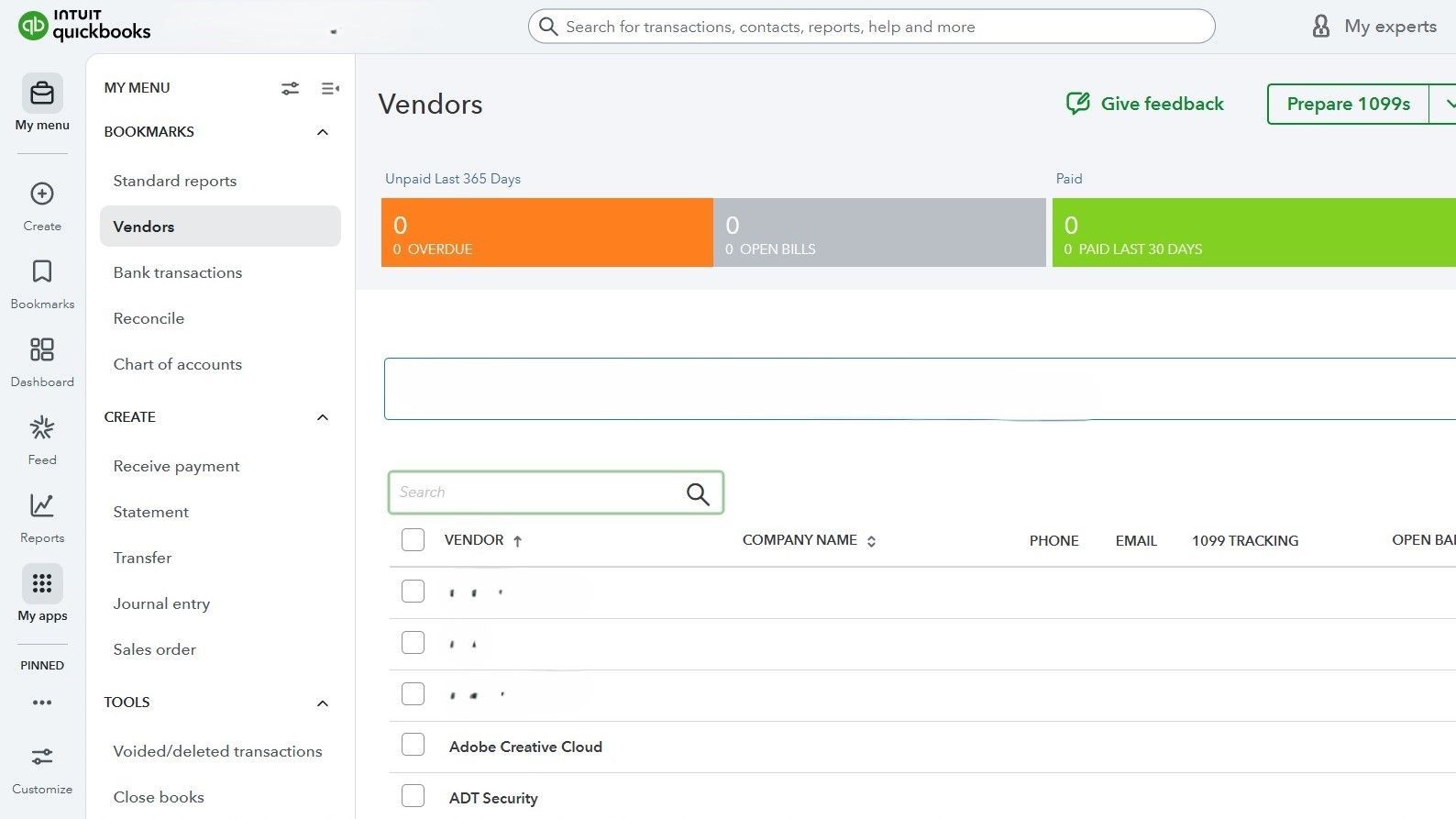Open Voided/deleted transactions
This screenshot has height=819, width=1456.
217,751
